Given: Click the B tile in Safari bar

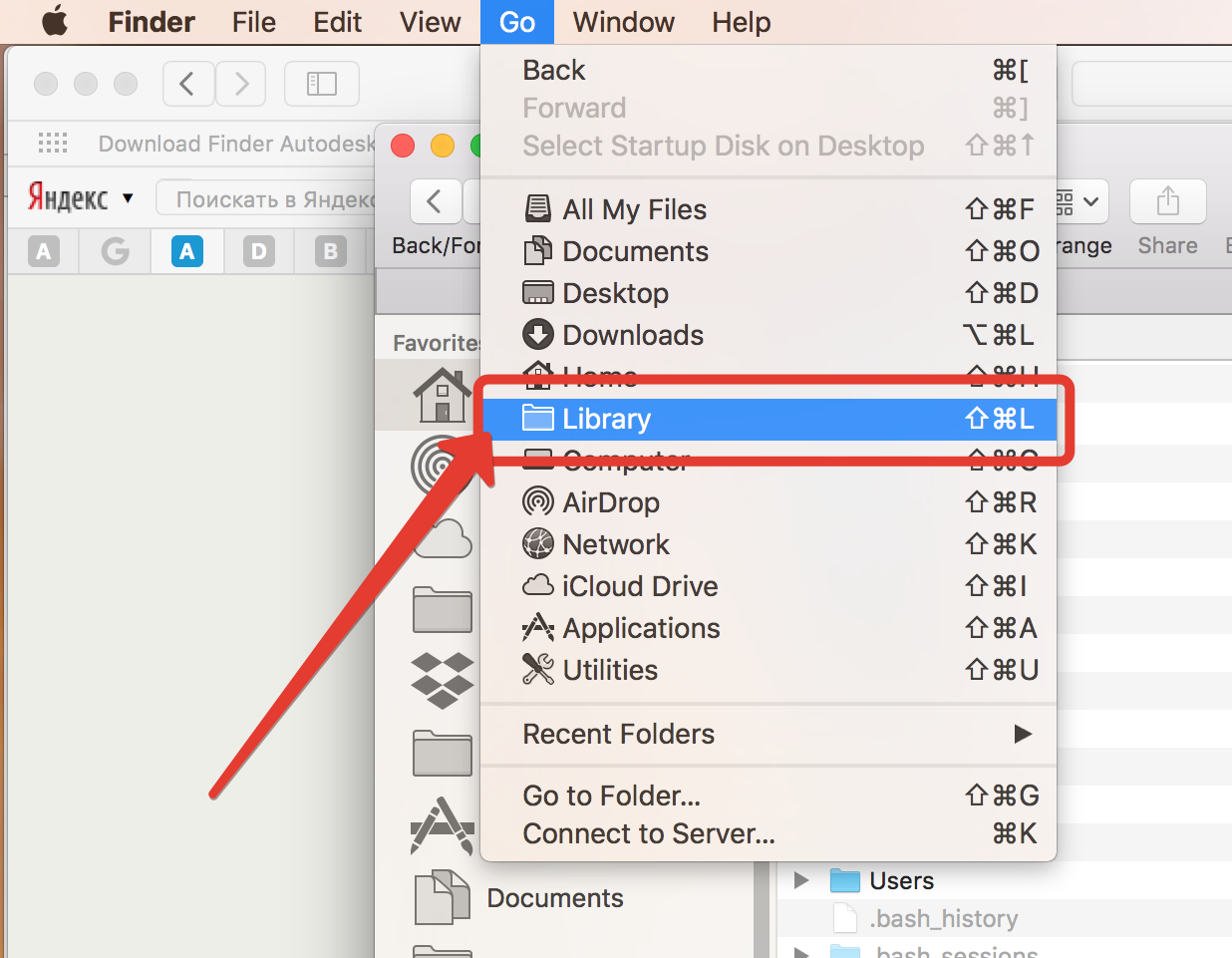Looking at the screenshot, I should click(x=331, y=251).
